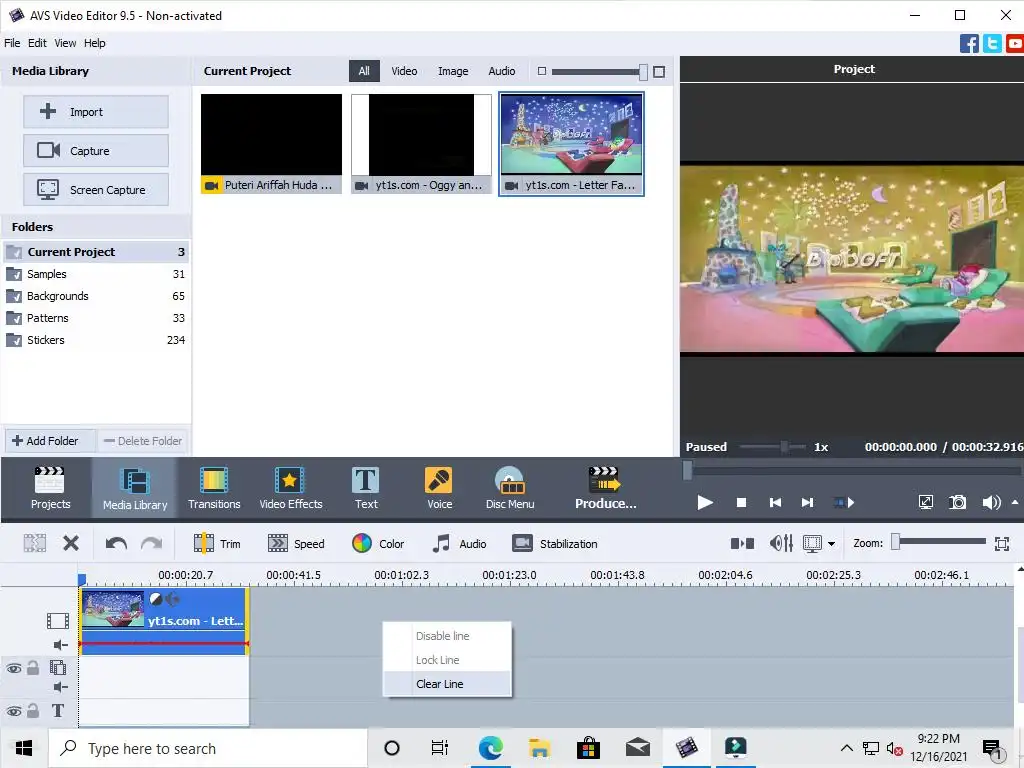This screenshot has height=768, width=1024.
Task: Adjust the playback speed slider
Action: click(784, 447)
